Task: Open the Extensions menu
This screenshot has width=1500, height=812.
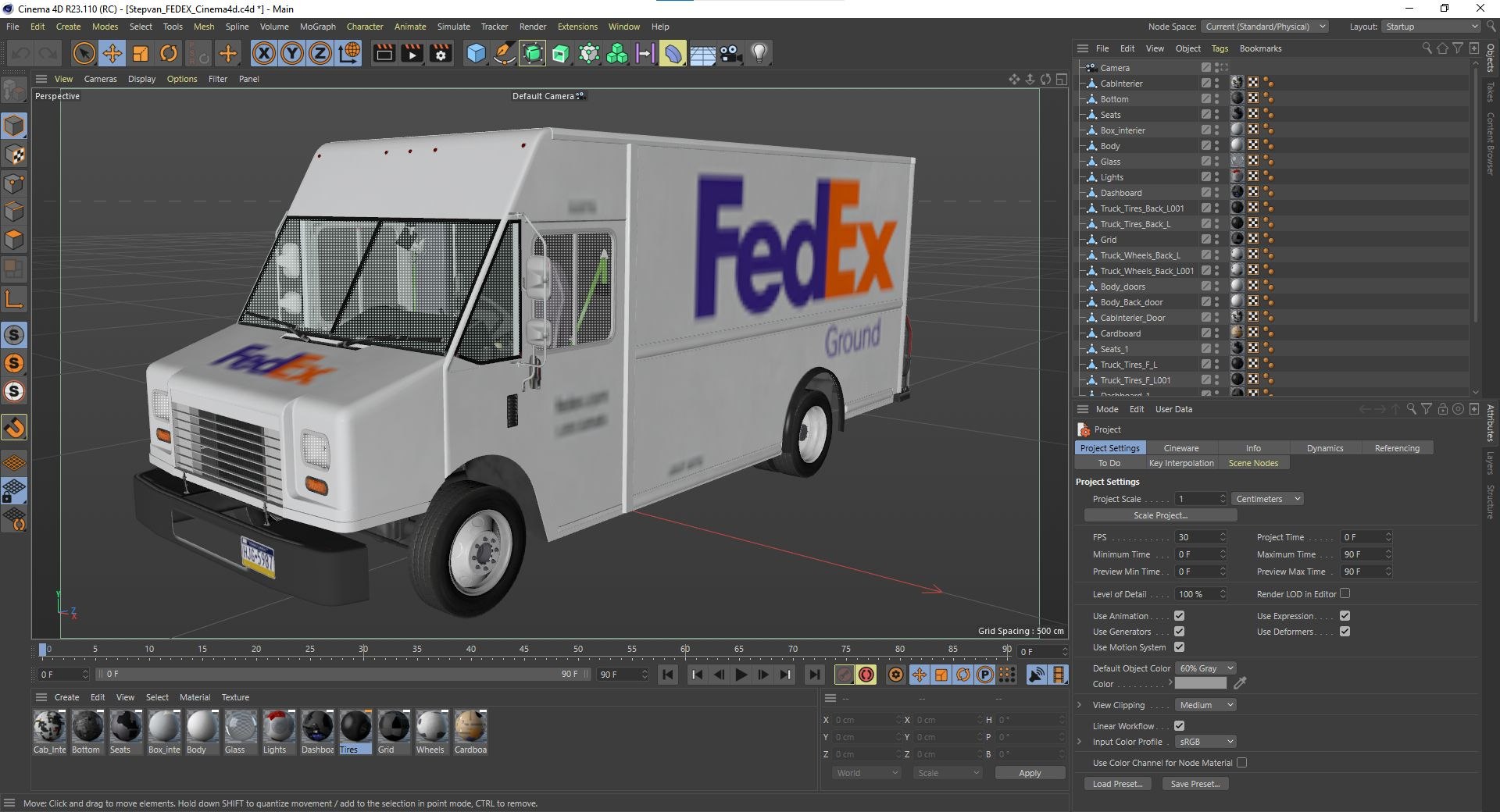Action: click(577, 27)
